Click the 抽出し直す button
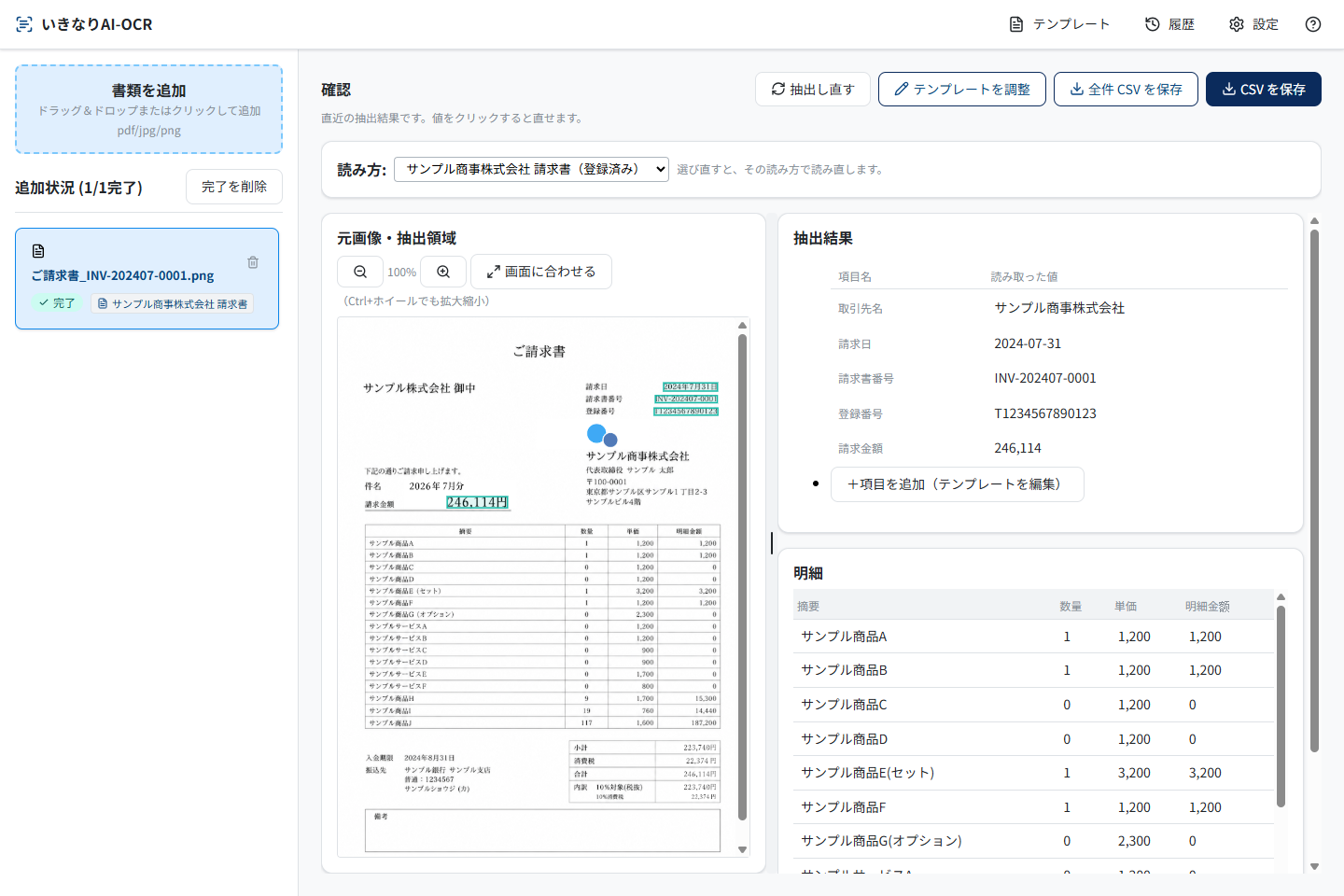This screenshot has width=1344, height=896. [813, 90]
